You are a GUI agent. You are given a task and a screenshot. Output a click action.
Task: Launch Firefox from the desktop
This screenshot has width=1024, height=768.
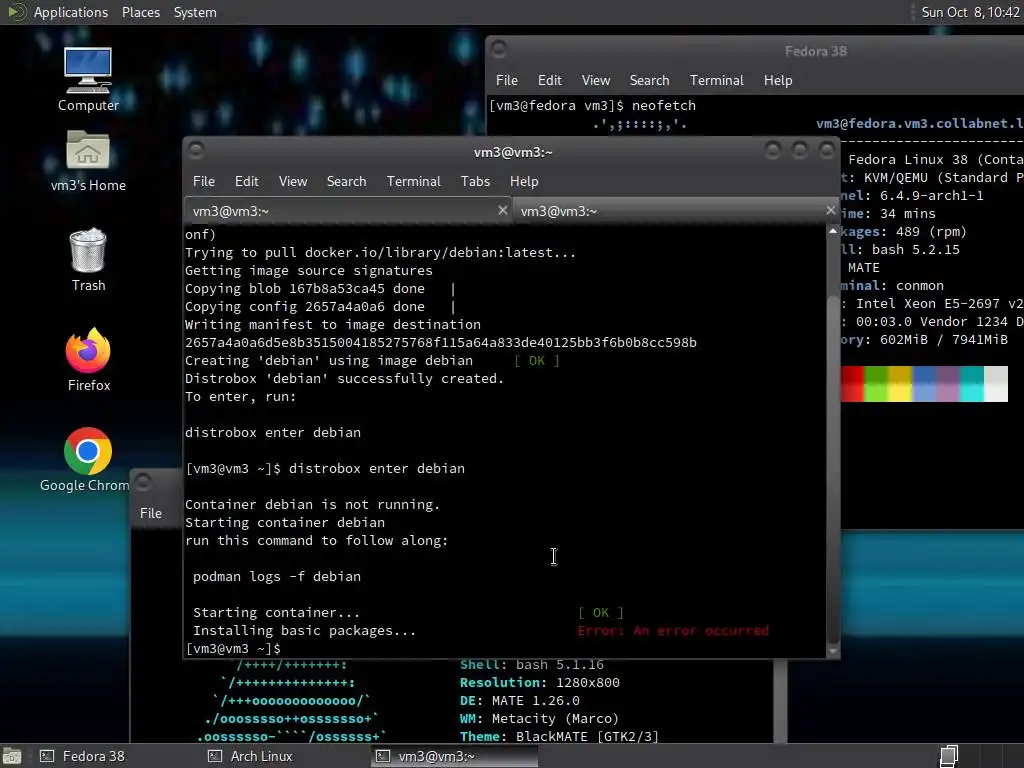[88, 360]
